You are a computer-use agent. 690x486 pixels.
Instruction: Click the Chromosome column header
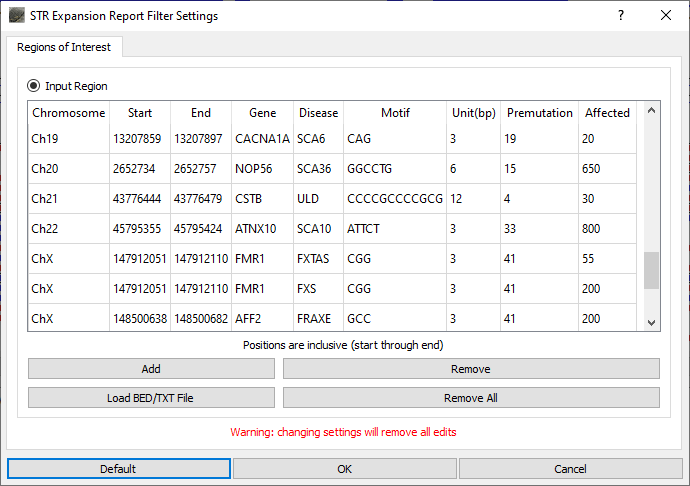click(x=69, y=113)
